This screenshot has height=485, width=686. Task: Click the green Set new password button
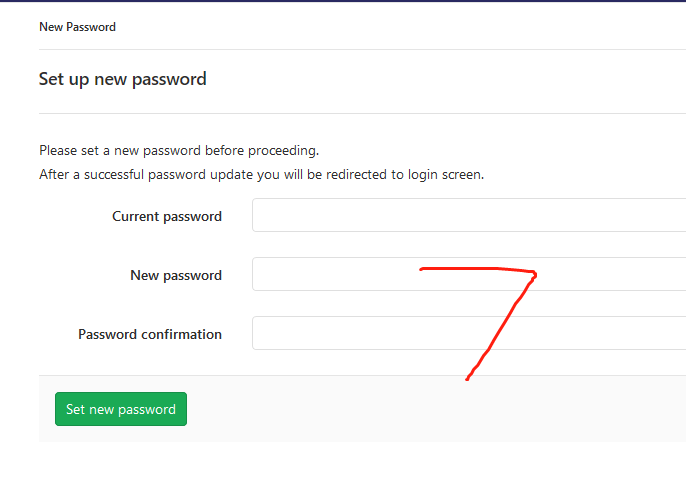[121, 409]
